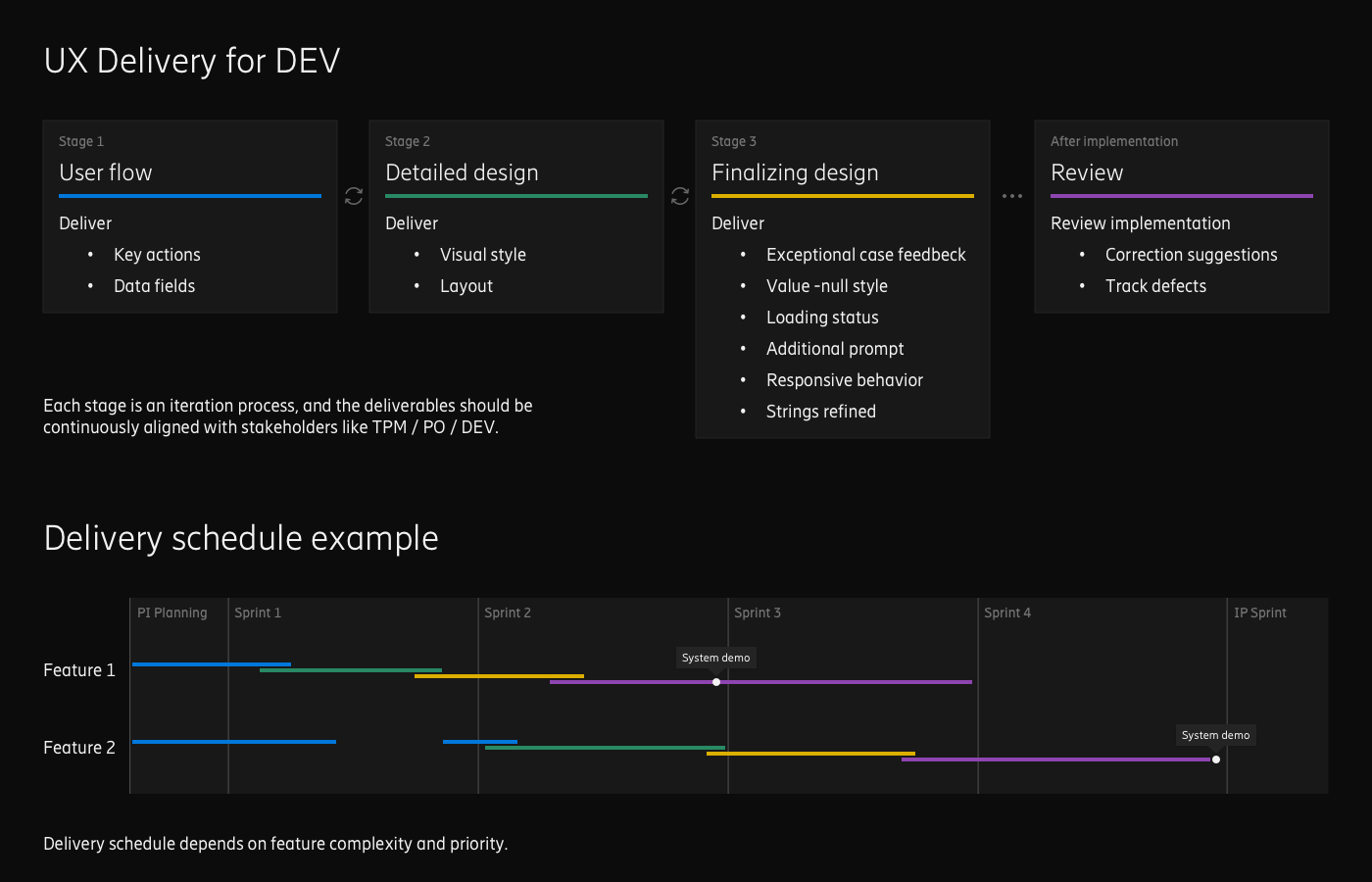The width and height of the screenshot is (1372, 882).
Task: Click the Finalizing design stage title
Action: (795, 172)
